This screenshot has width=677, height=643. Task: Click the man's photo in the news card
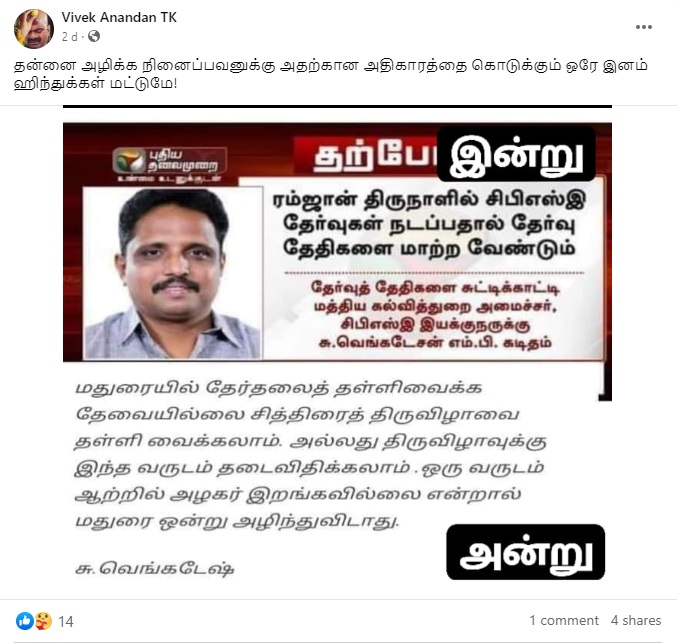pyautogui.click(x=172, y=273)
